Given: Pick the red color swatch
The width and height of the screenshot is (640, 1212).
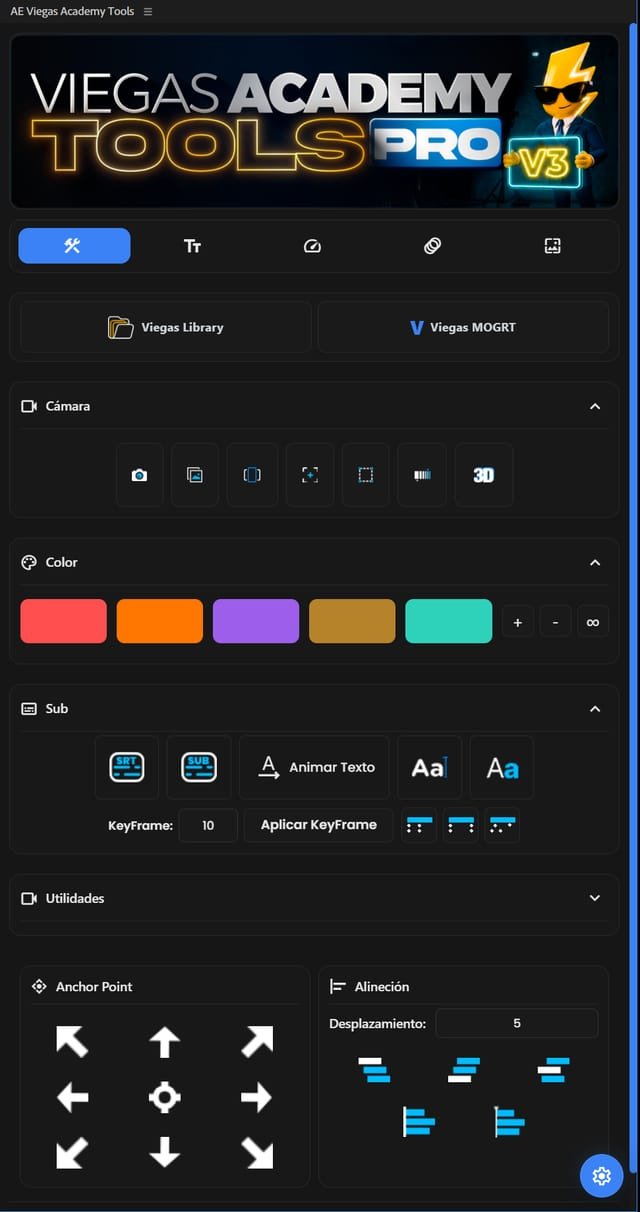Looking at the screenshot, I should (x=63, y=621).
